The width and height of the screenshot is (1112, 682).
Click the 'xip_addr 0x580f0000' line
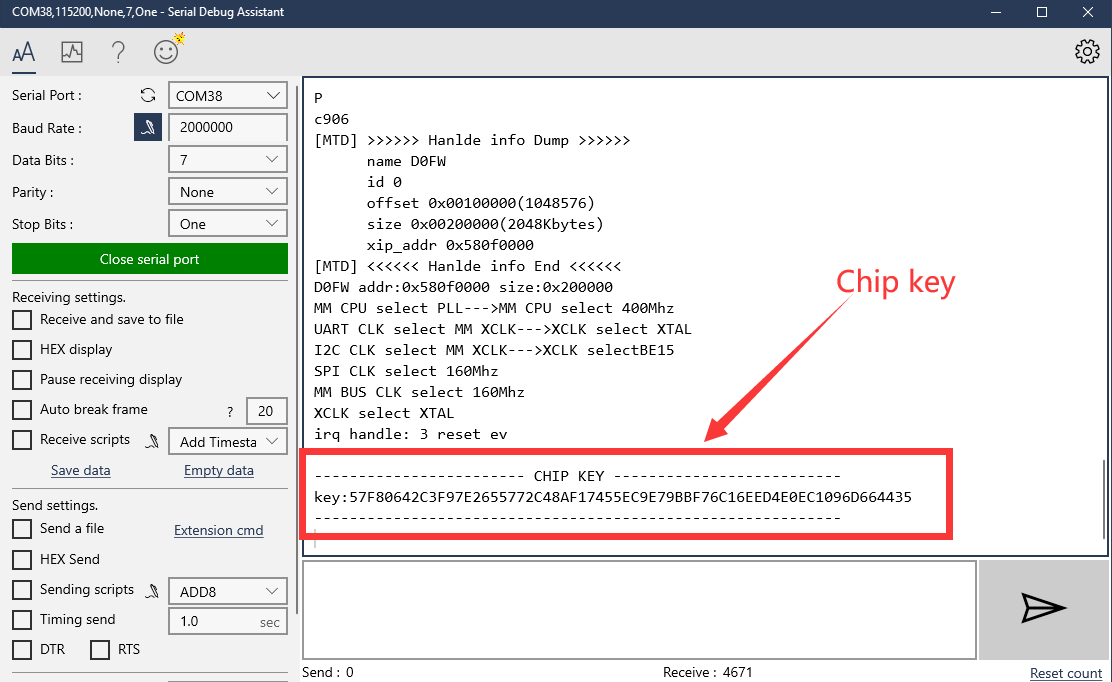450,245
